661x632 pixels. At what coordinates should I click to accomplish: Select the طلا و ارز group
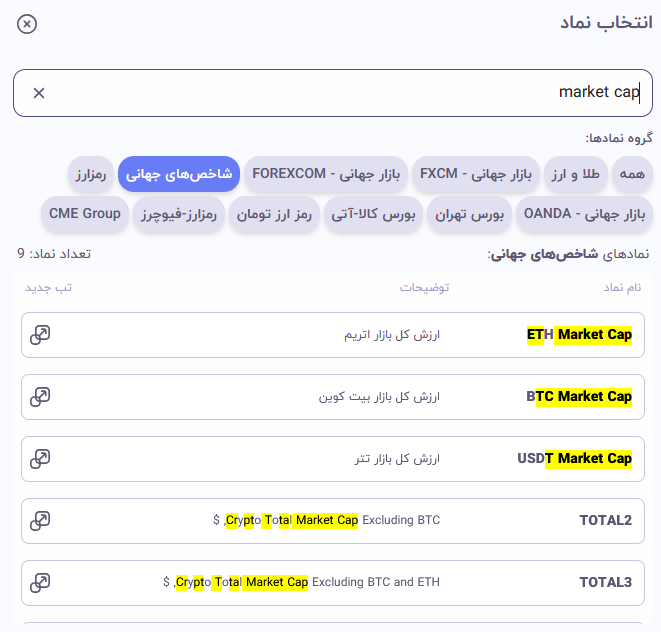(575, 174)
